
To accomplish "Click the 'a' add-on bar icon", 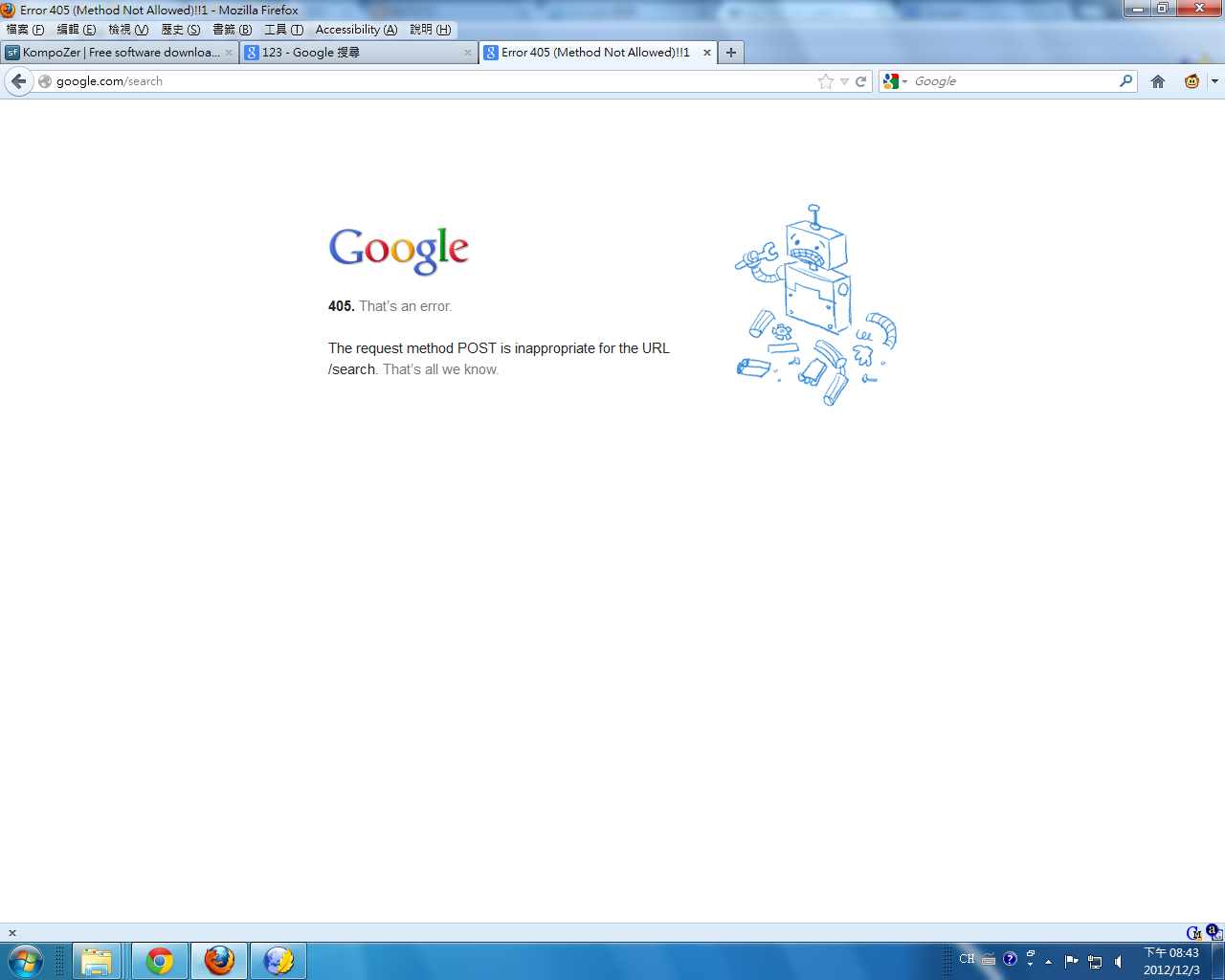I will 1214,932.
